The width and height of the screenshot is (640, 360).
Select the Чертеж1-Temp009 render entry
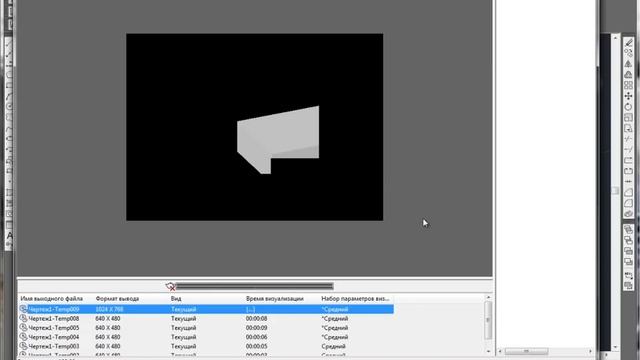coord(206,309)
